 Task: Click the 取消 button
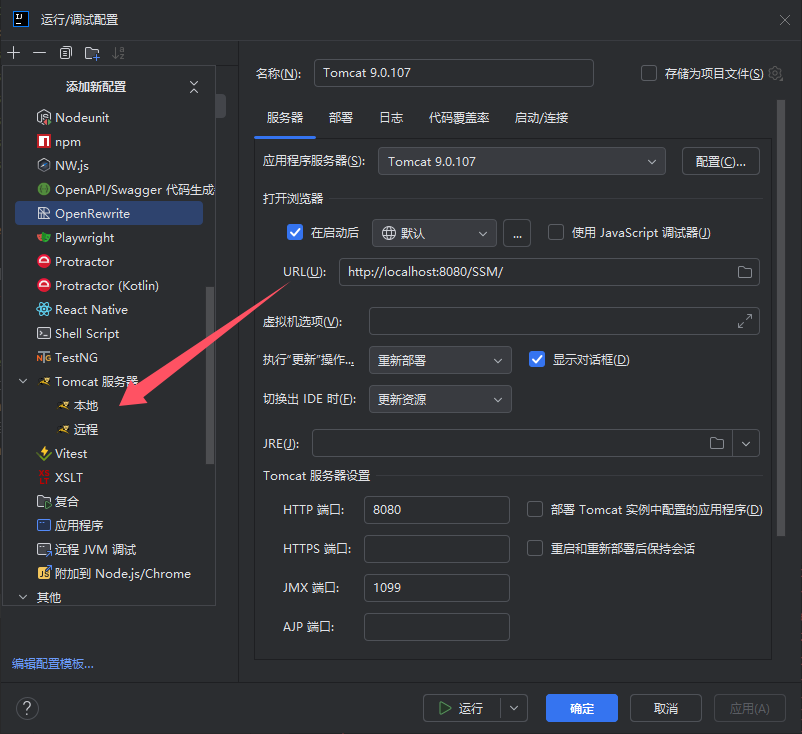(x=665, y=708)
